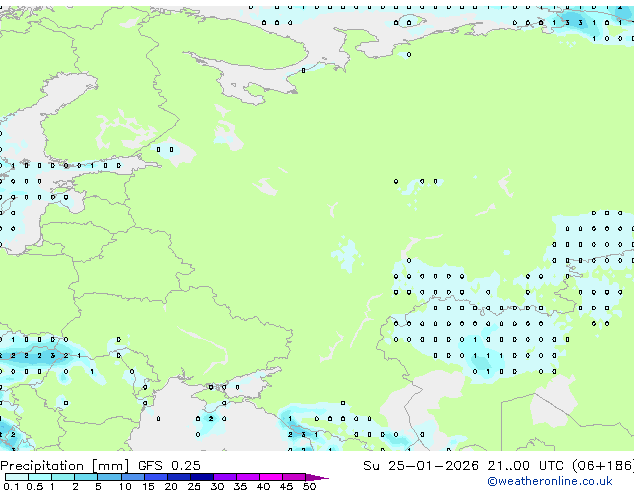Click the legend value '35'
Viewport: 634px width, 490px height.
(240, 486)
